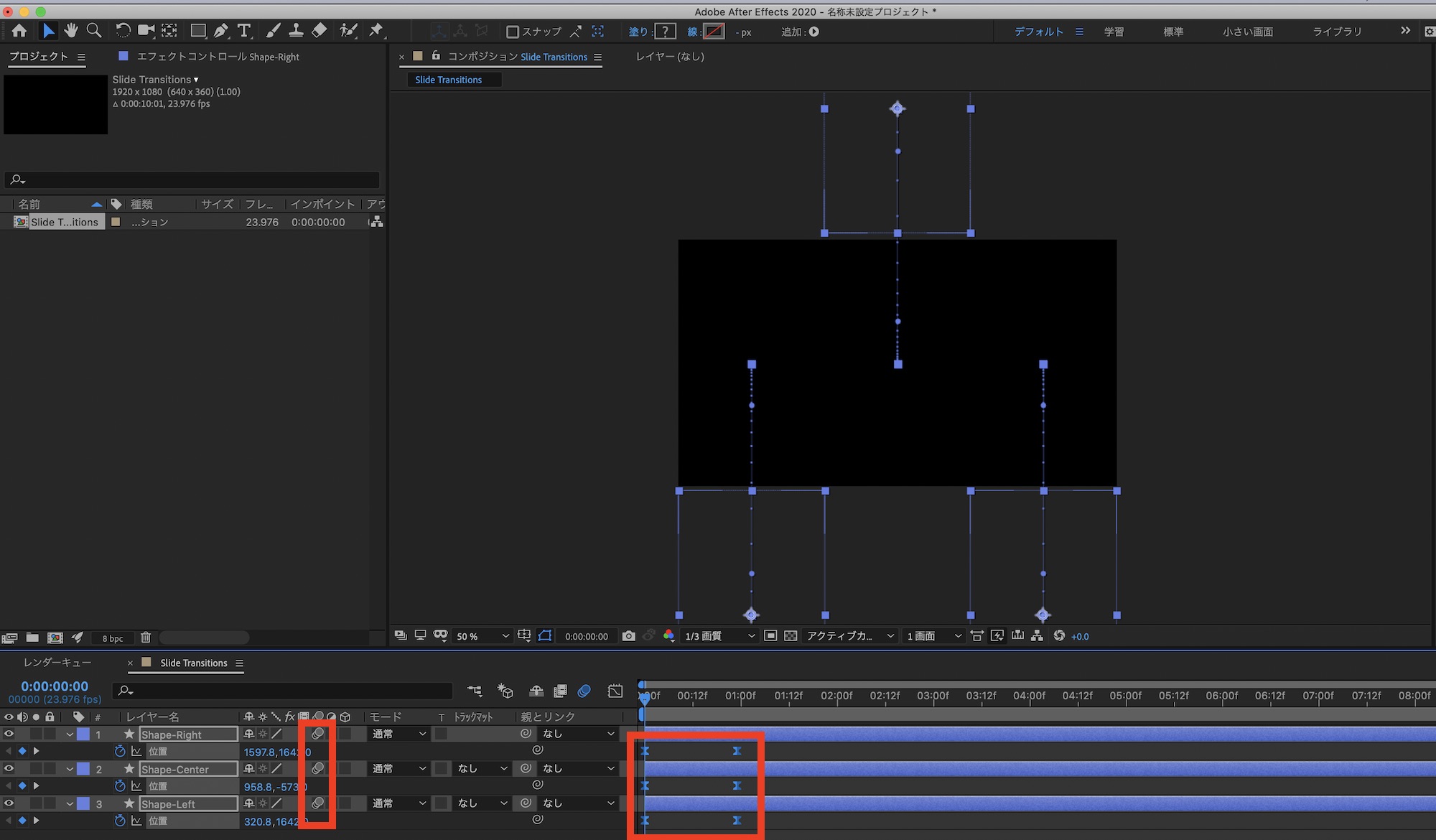Screen dimensions: 1436x840
Task: Switch to the Render Queue tab
Action: pyautogui.click(x=57, y=663)
